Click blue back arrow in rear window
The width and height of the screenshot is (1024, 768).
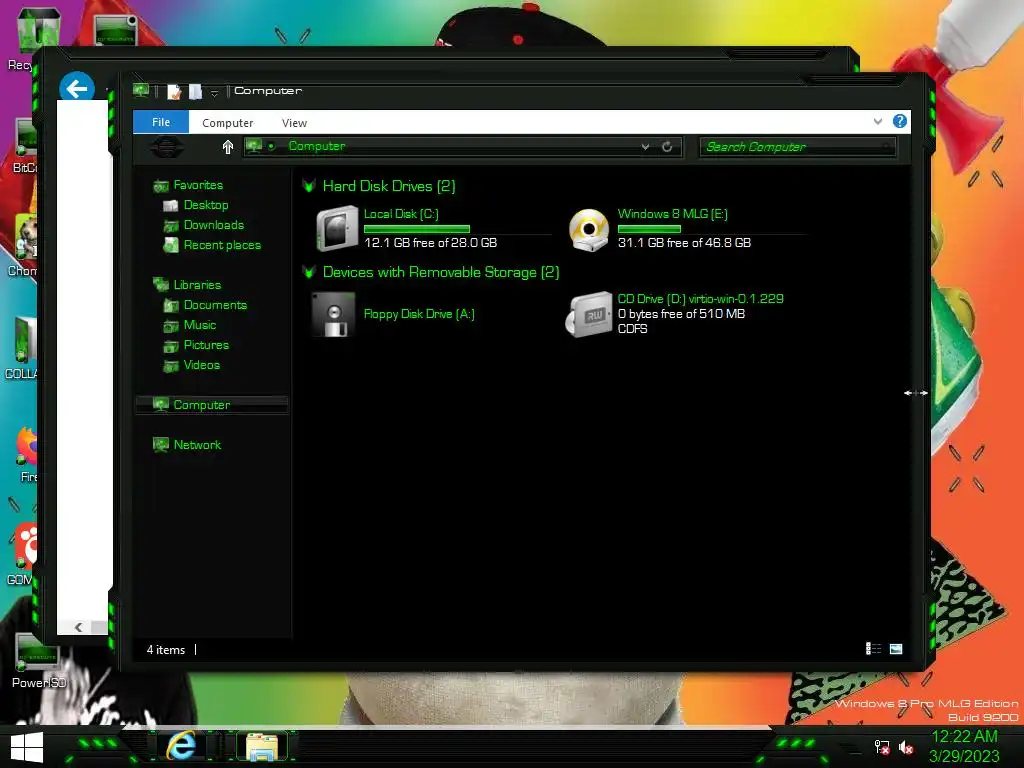pyautogui.click(x=76, y=88)
